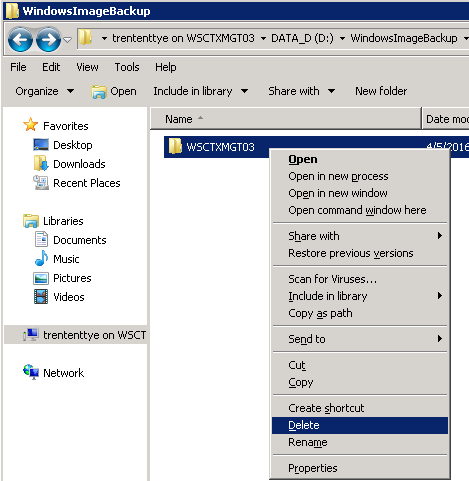Open the Organize dropdown

tap(45, 91)
